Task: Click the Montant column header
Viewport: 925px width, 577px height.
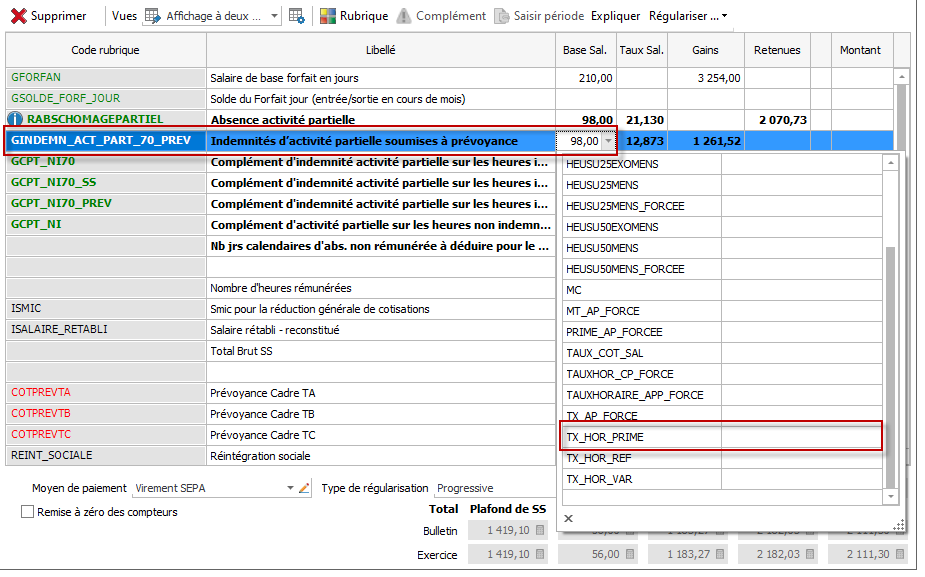Action: click(x=861, y=50)
